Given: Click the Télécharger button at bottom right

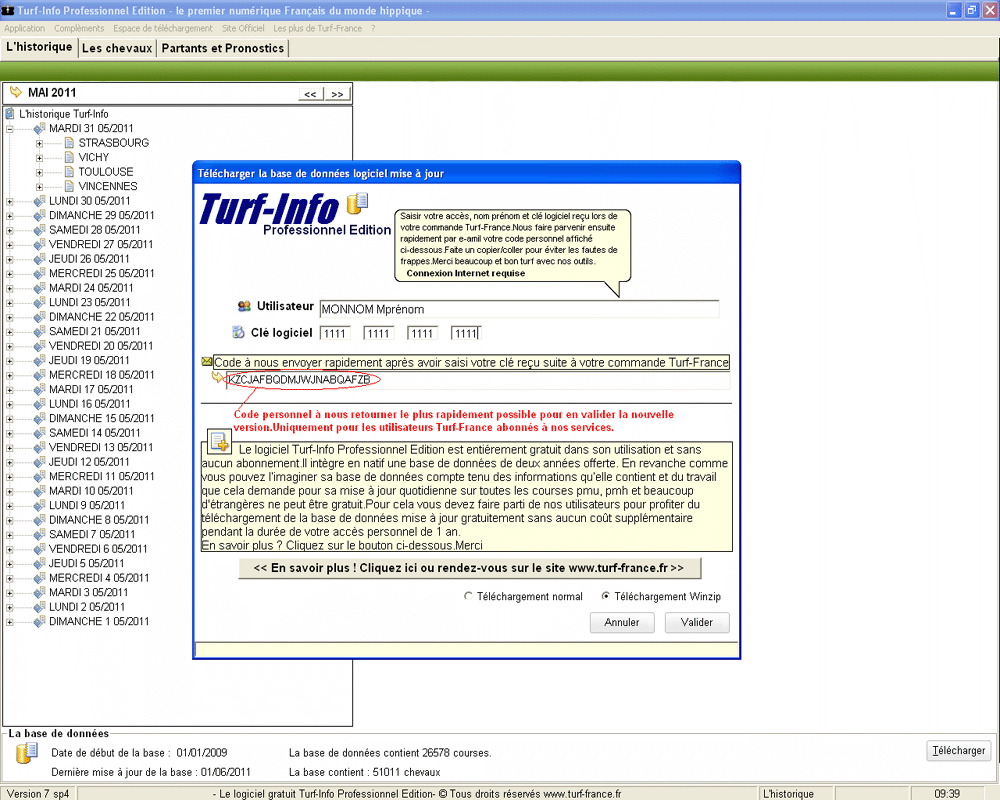Looking at the screenshot, I should coord(959,751).
